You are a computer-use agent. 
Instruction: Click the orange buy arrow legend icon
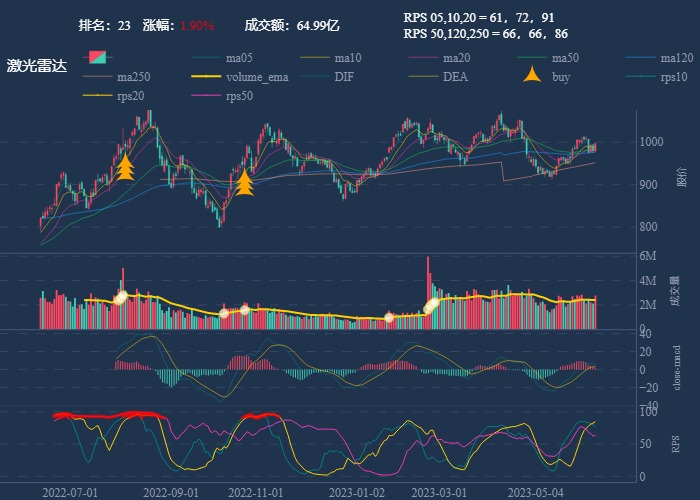click(533, 77)
